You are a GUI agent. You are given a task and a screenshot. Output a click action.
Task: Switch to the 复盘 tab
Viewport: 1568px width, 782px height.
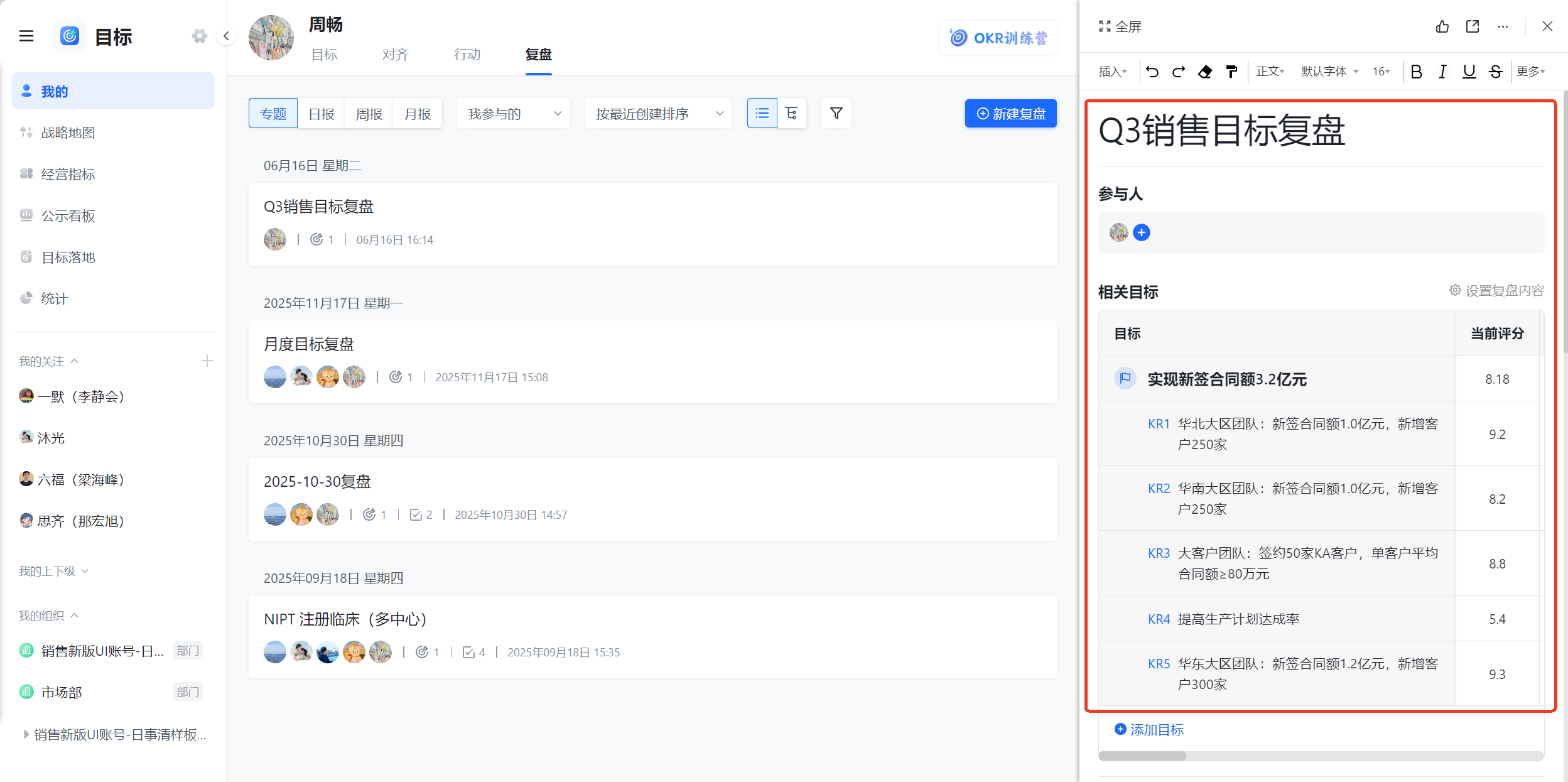coord(538,55)
